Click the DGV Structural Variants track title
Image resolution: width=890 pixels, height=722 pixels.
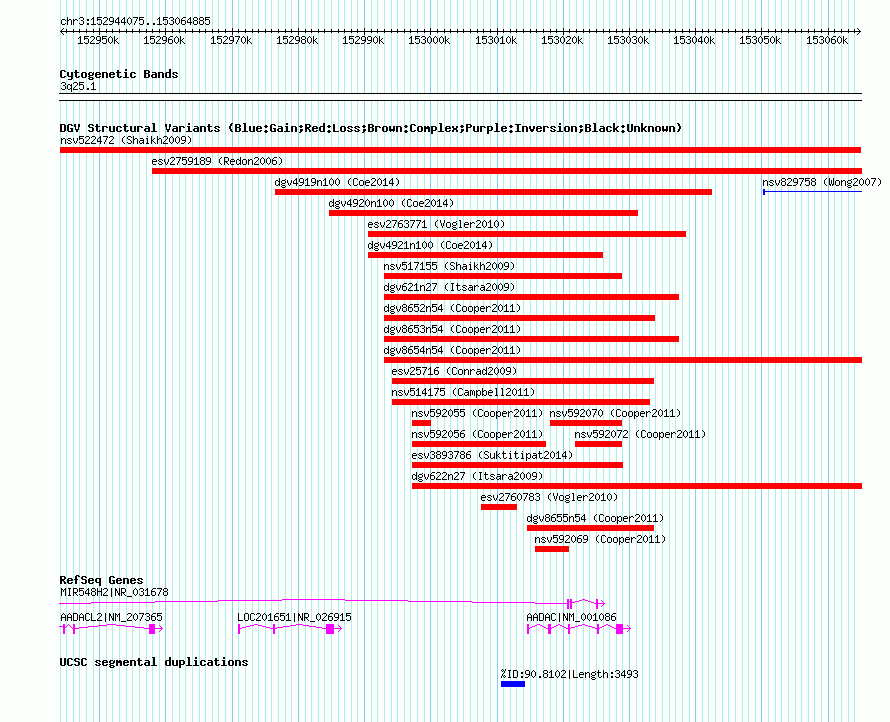pos(370,128)
